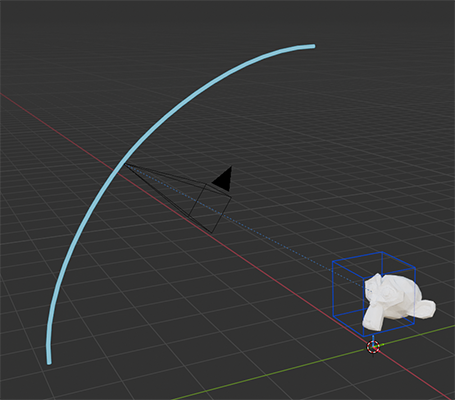Click the camera apex touching the curve
This screenshot has width=455, height=400.
coord(125,164)
